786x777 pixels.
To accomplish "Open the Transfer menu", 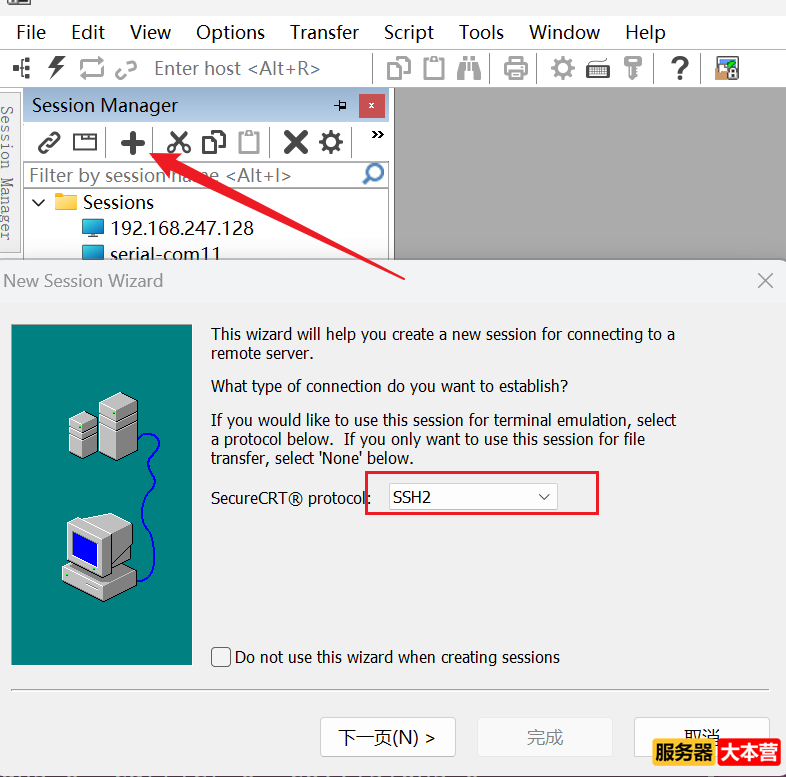I will pyautogui.click(x=324, y=32).
